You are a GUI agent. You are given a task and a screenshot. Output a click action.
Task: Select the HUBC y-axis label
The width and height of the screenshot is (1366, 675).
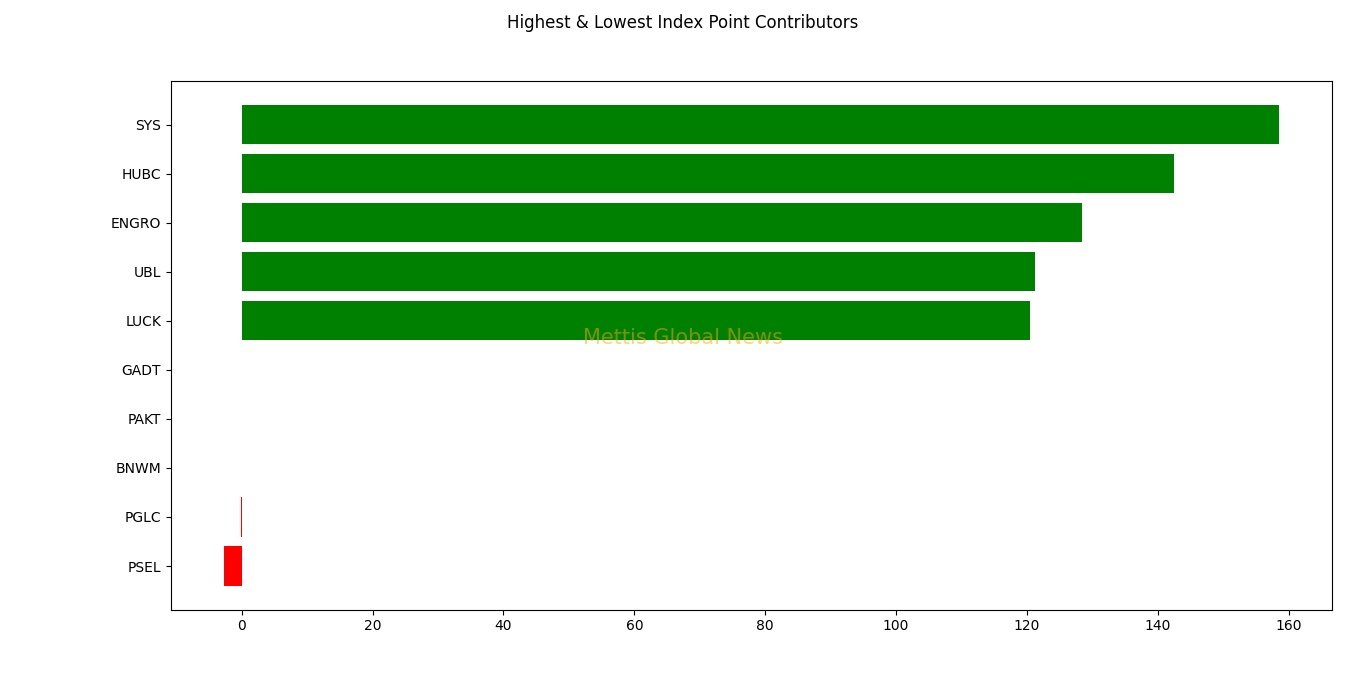point(141,174)
